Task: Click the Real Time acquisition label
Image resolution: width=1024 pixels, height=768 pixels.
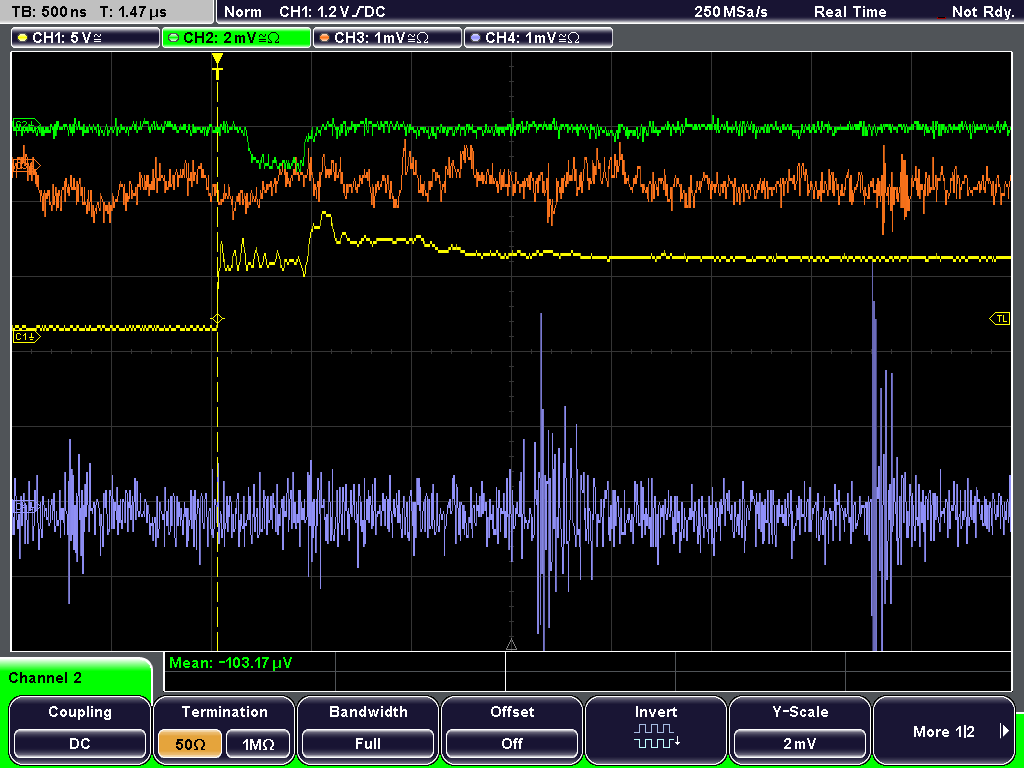Action: [x=850, y=12]
